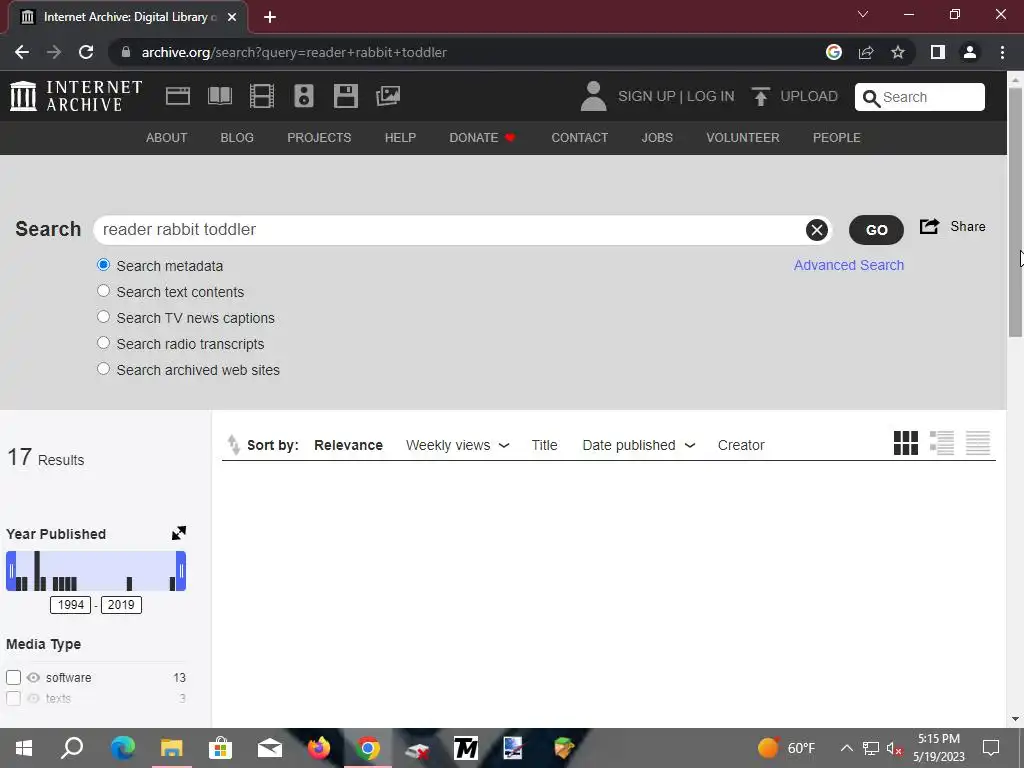Clear the search query with the X button
Image resolution: width=1024 pixels, height=768 pixels.
[x=816, y=230]
